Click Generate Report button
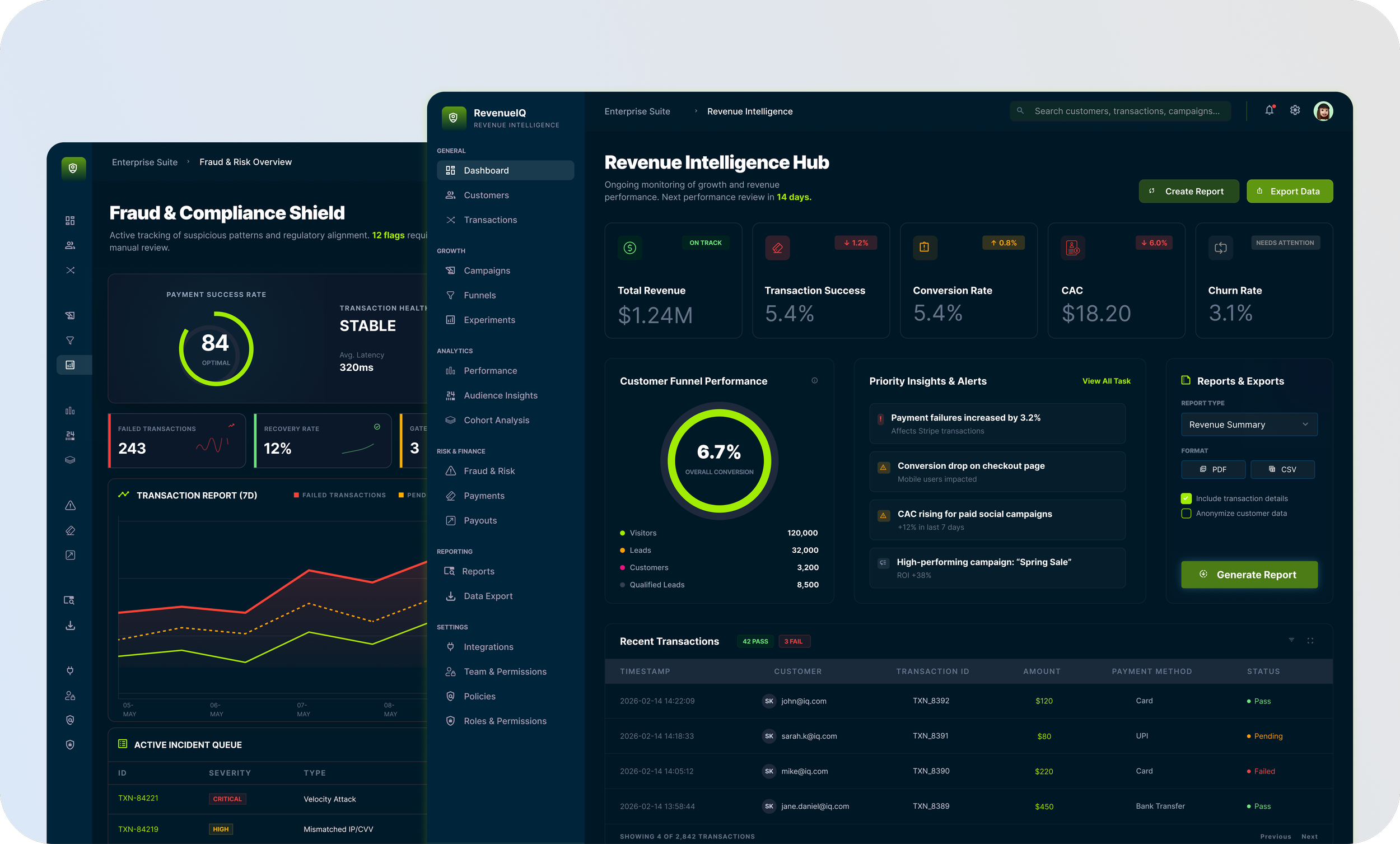The height and width of the screenshot is (844, 1400). (1249, 575)
